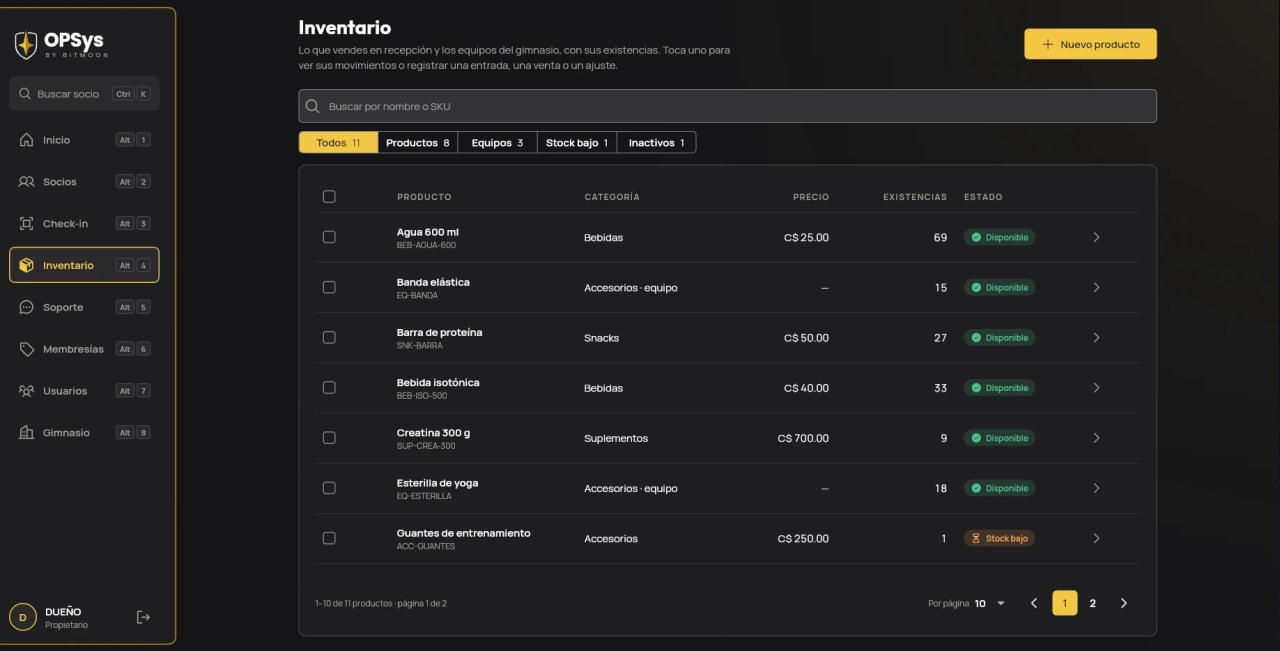
Task: Open the Gimnasio section label
Action: [66, 433]
